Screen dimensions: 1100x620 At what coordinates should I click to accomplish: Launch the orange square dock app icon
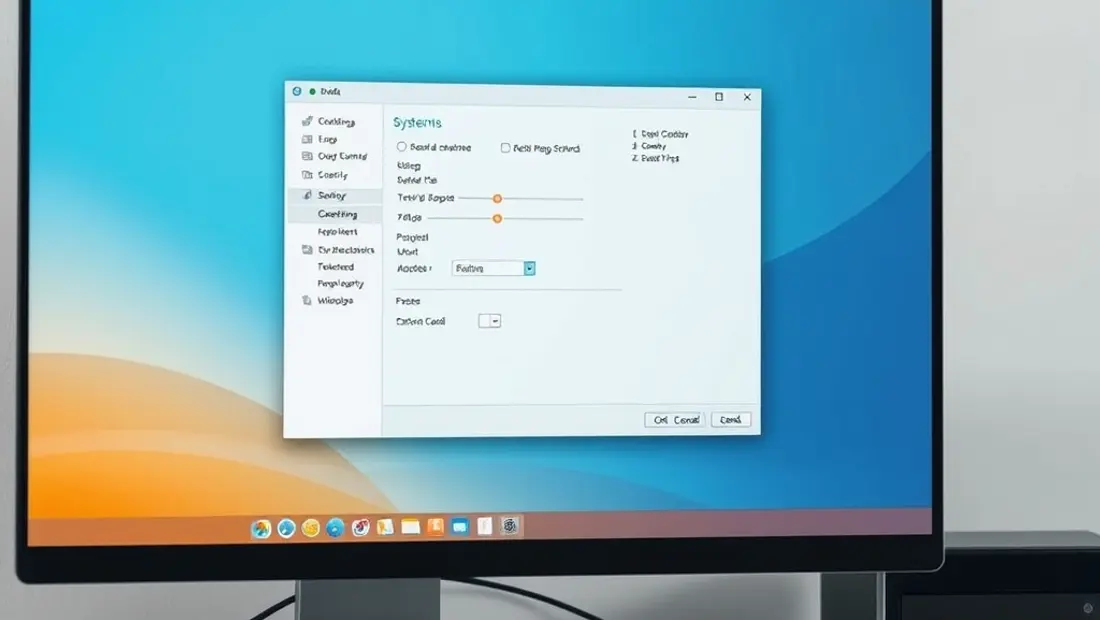pos(435,526)
